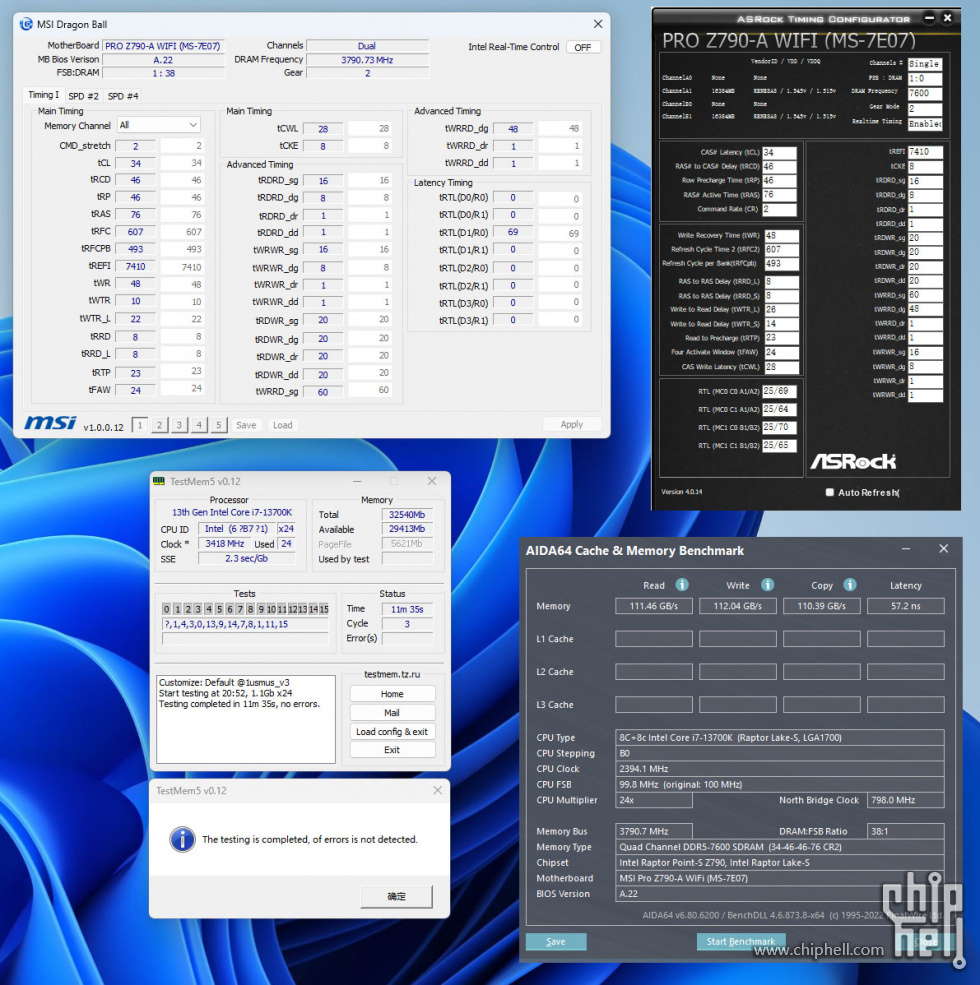Click the Read info icon in AIDA64

[682, 585]
